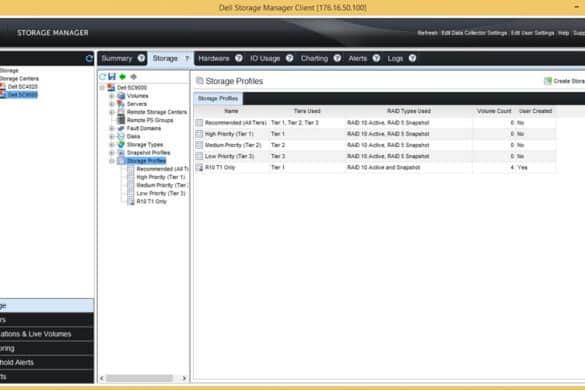The height and width of the screenshot is (390, 585).
Task: Open the help icon next to the Charting tab
Action: click(x=337, y=58)
